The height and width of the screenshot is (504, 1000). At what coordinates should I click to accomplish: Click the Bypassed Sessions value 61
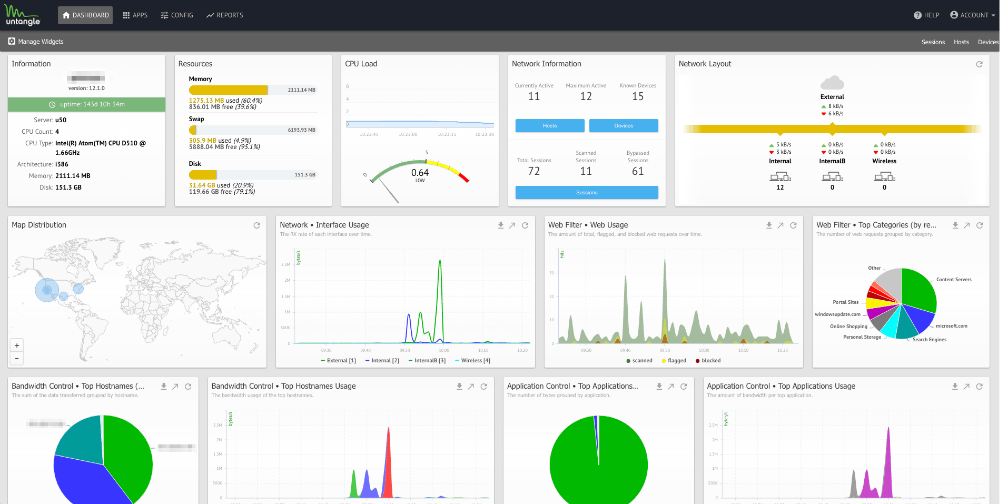click(638, 170)
